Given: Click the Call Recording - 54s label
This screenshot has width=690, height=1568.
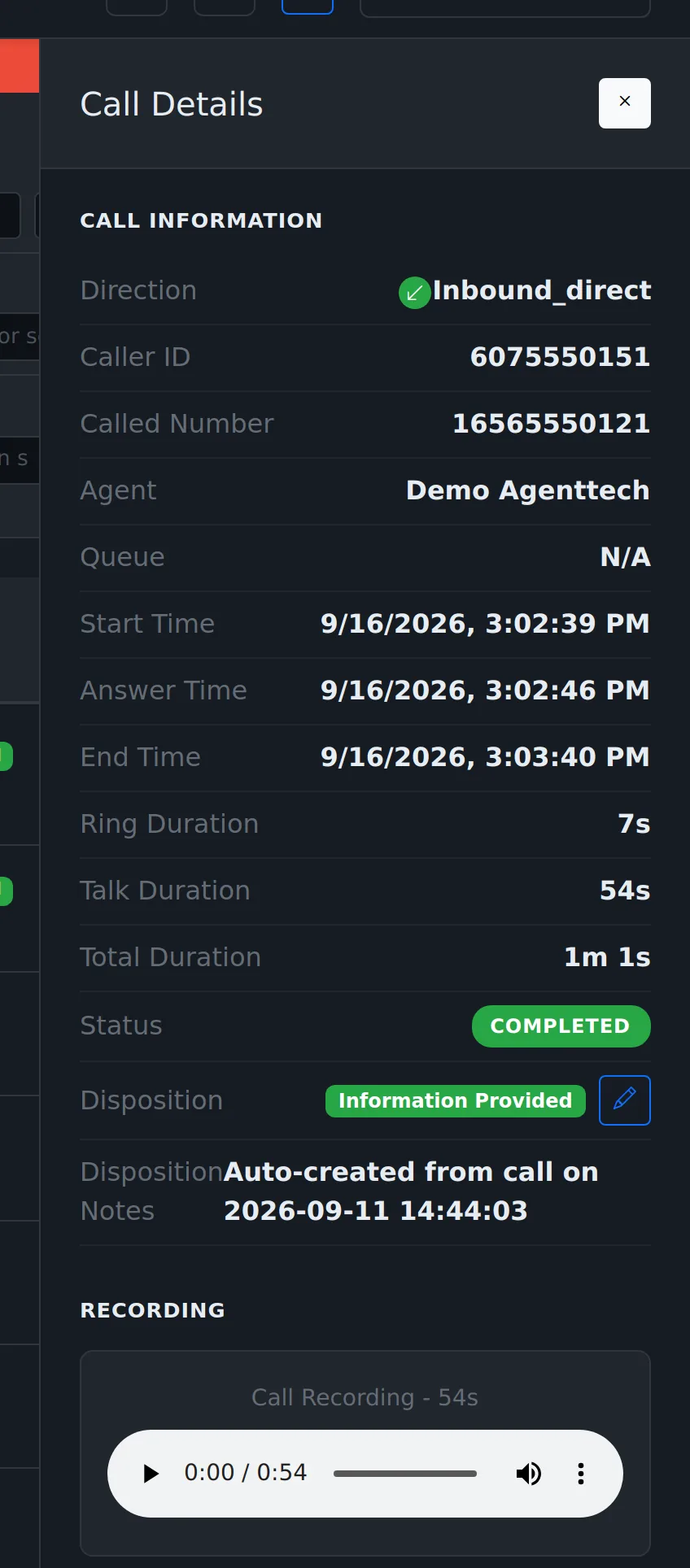Looking at the screenshot, I should [x=365, y=1397].
